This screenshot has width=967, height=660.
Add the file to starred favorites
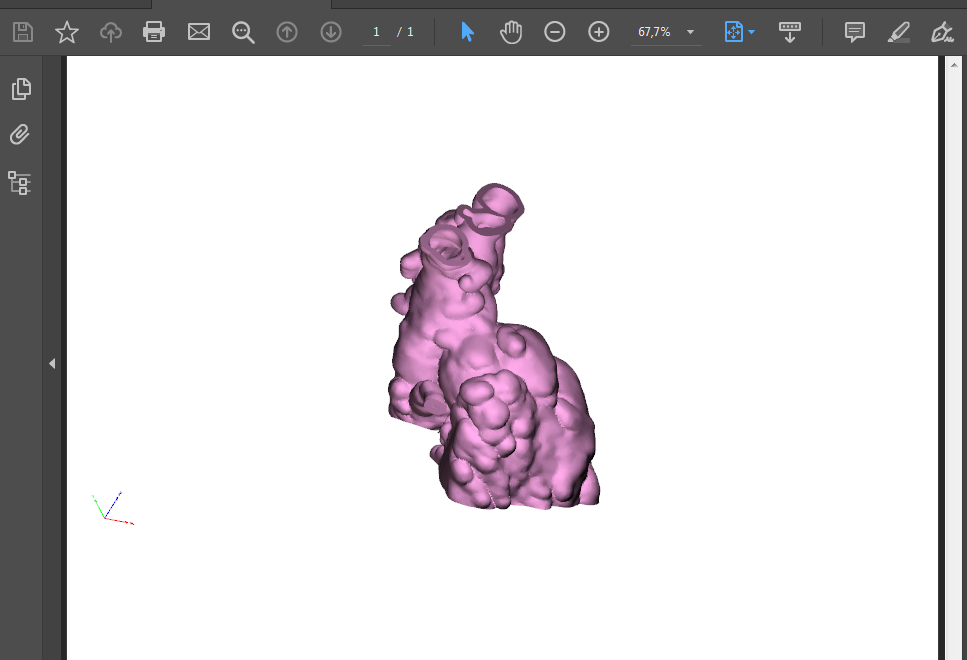point(67,31)
